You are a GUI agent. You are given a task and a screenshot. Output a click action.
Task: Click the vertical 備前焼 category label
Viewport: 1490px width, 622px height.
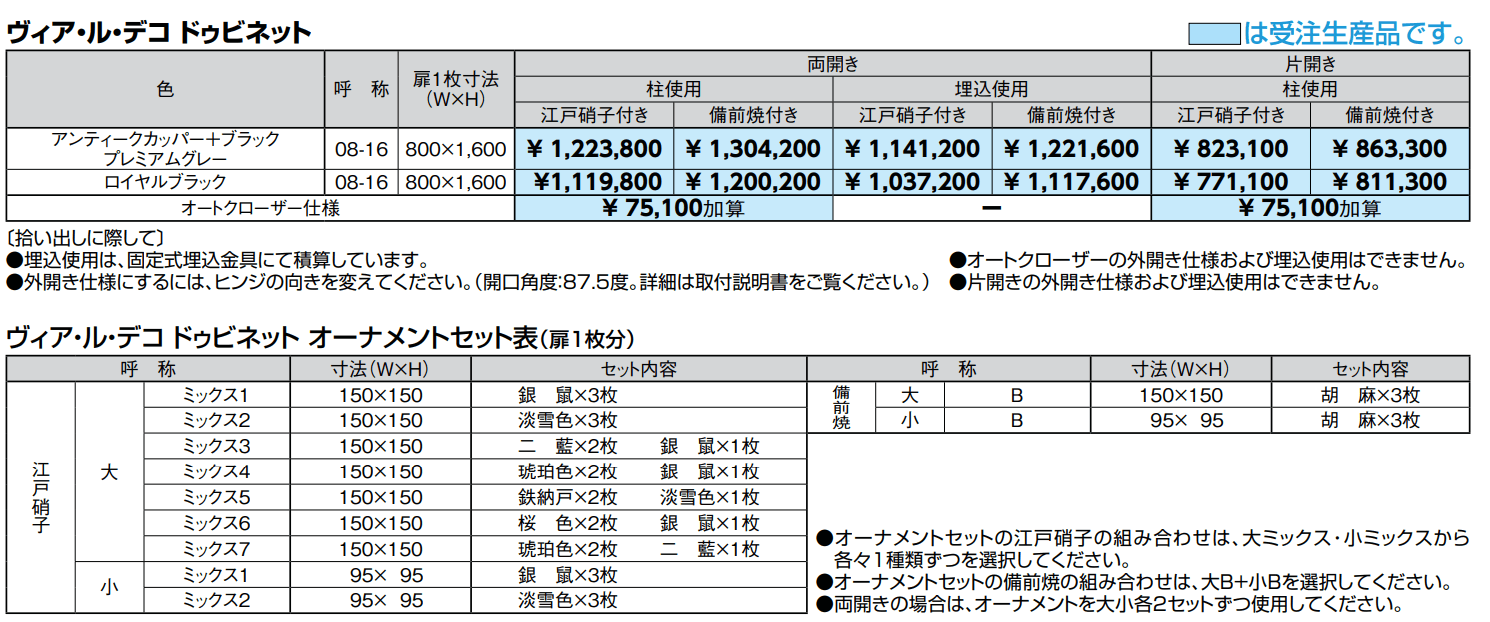tap(841, 408)
